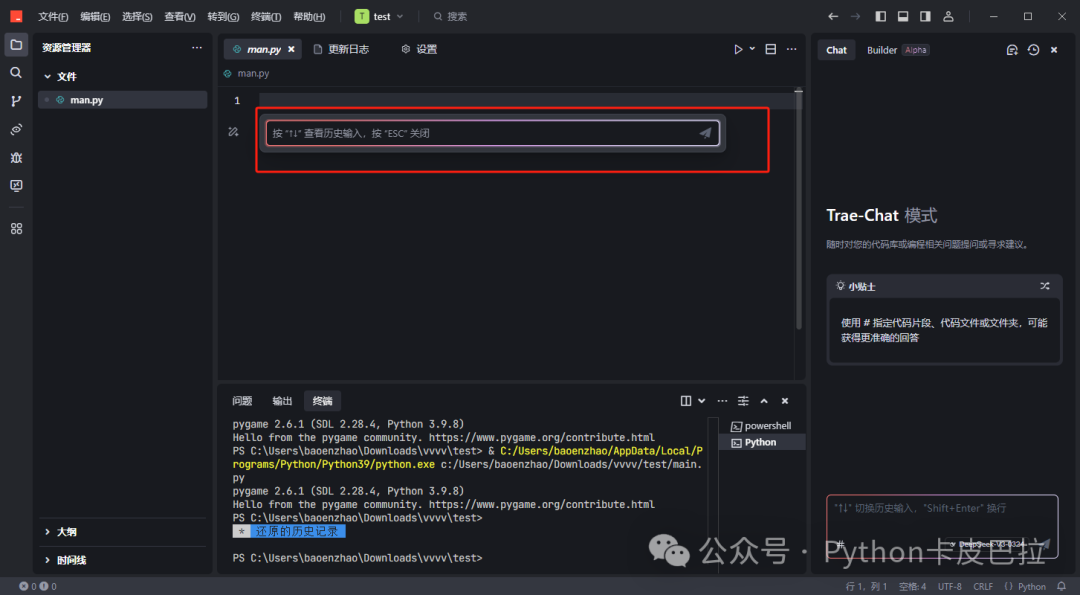This screenshot has height=595, width=1080.
Task: Start a new chat with the icon
Action: tap(1012, 50)
